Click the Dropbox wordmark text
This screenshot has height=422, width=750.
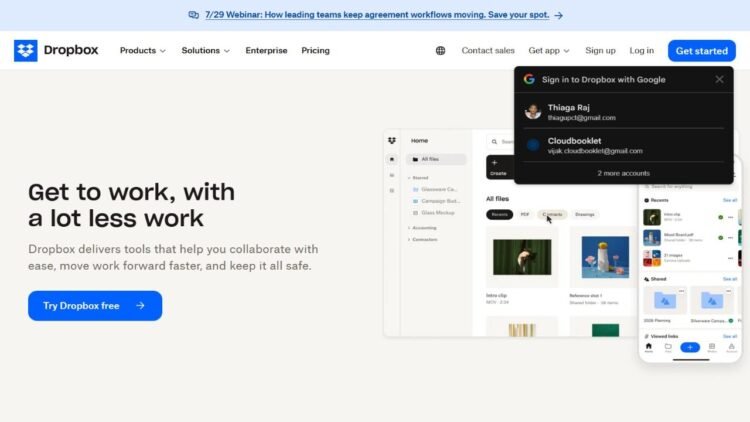pyautogui.click(x=71, y=50)
